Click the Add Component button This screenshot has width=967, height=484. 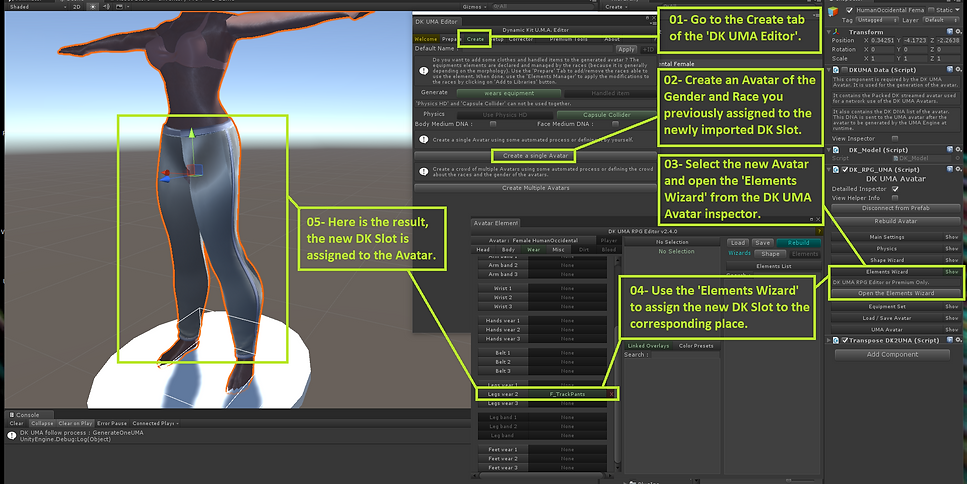click(892, 355)
